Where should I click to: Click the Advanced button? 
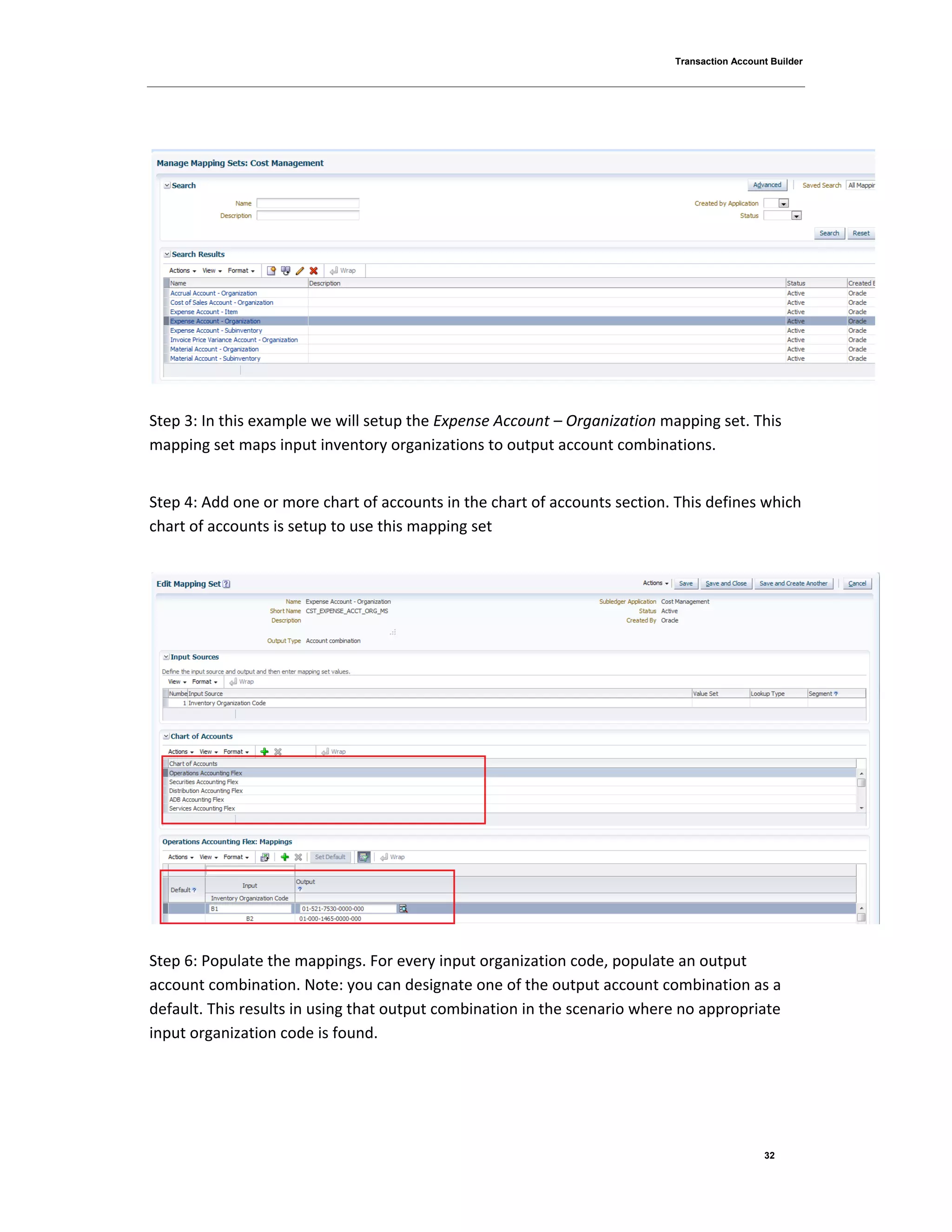(x=767, y=185)
